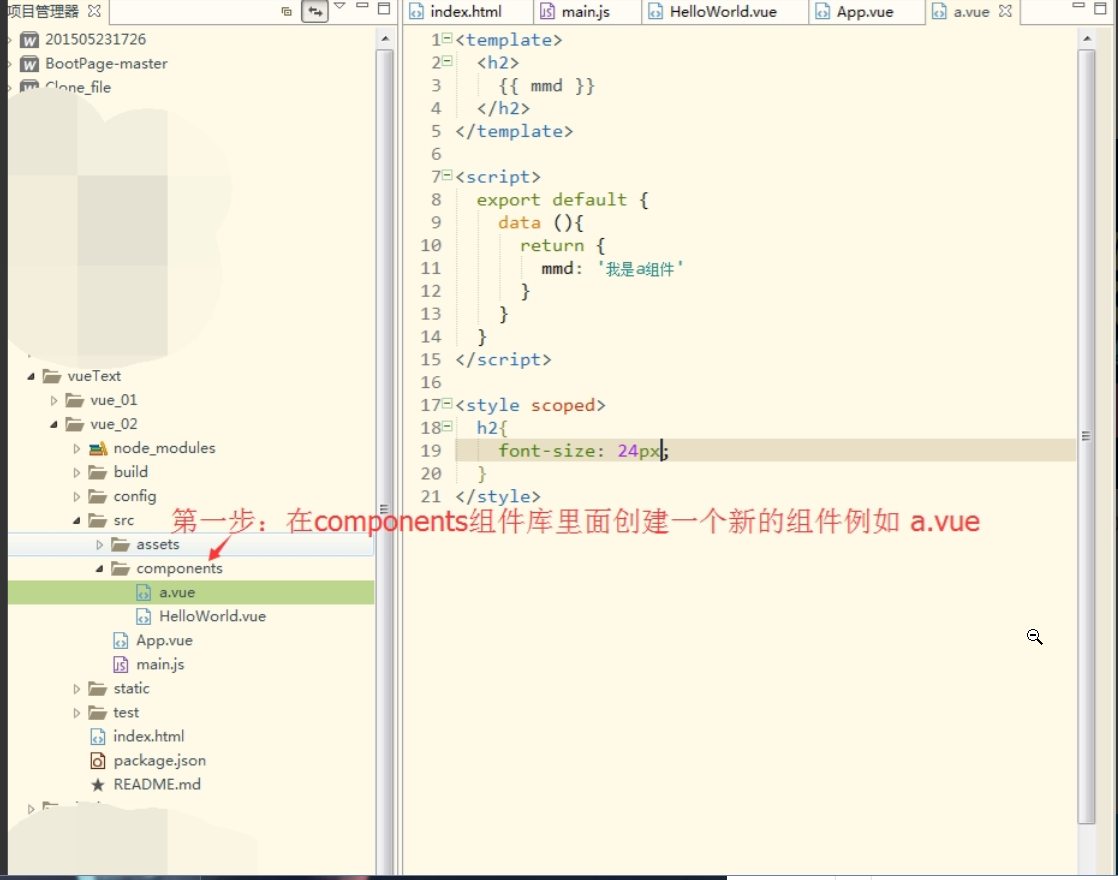1118x880 pixels.
Task: Collapse the src folder
Action: 76,521
